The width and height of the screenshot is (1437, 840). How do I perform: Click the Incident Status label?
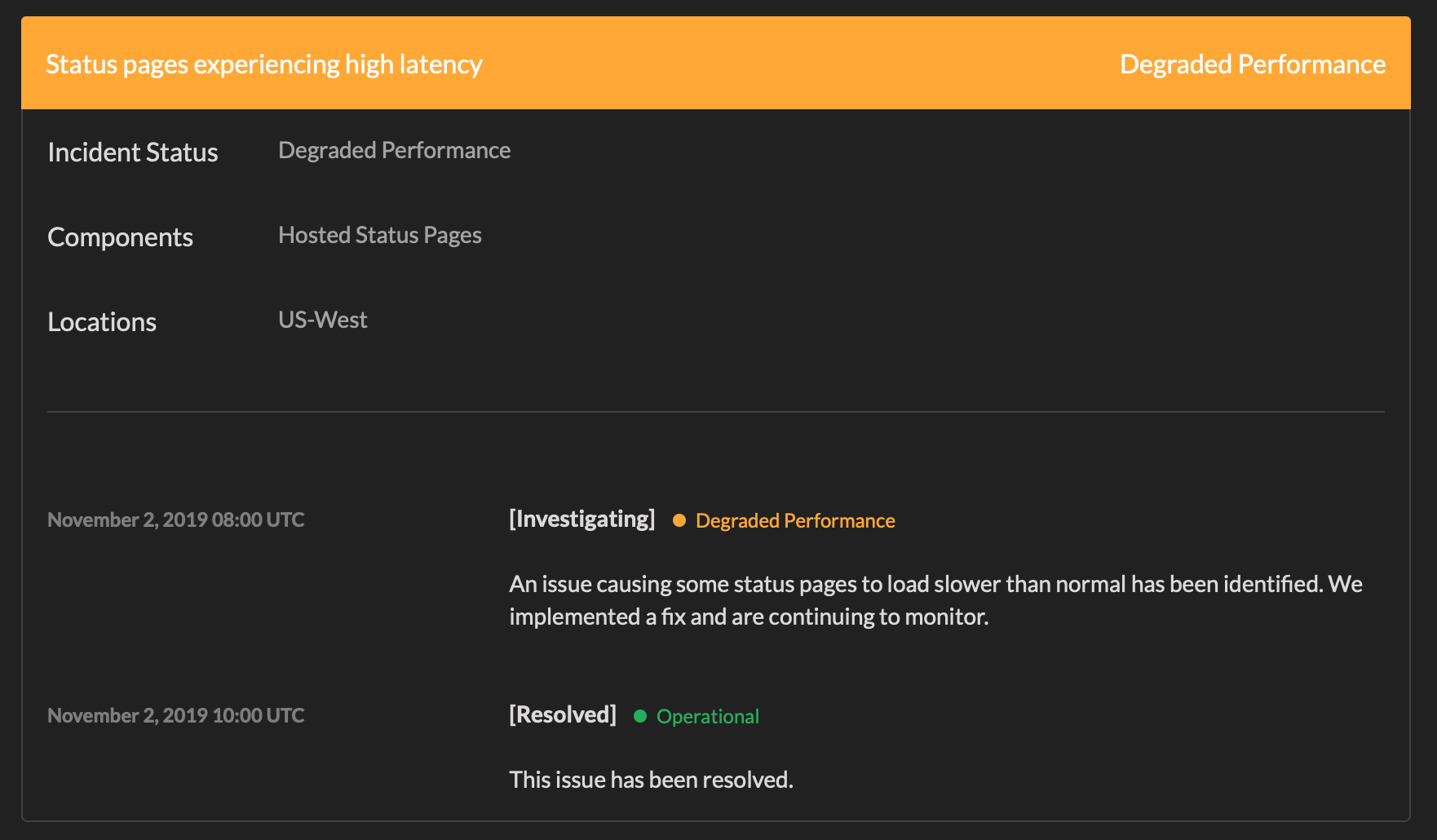[133, 153]
